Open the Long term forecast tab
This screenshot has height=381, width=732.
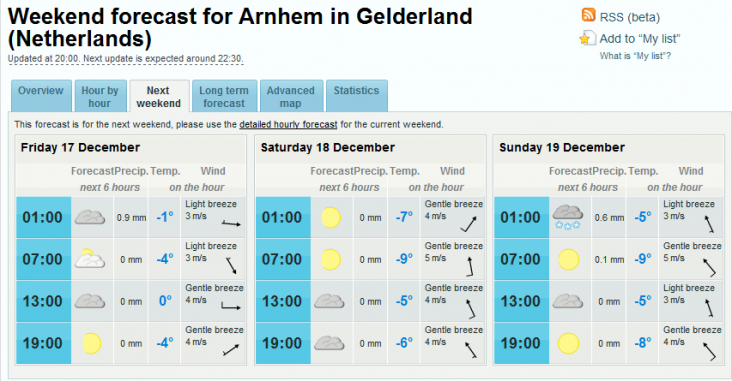click(x=224, y=96)
